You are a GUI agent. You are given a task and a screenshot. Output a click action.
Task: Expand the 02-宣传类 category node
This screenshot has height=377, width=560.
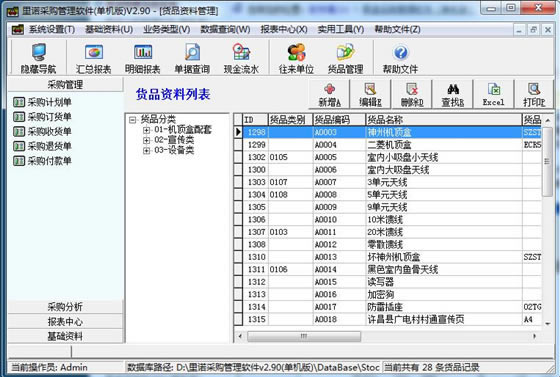[x=146, y=140]
